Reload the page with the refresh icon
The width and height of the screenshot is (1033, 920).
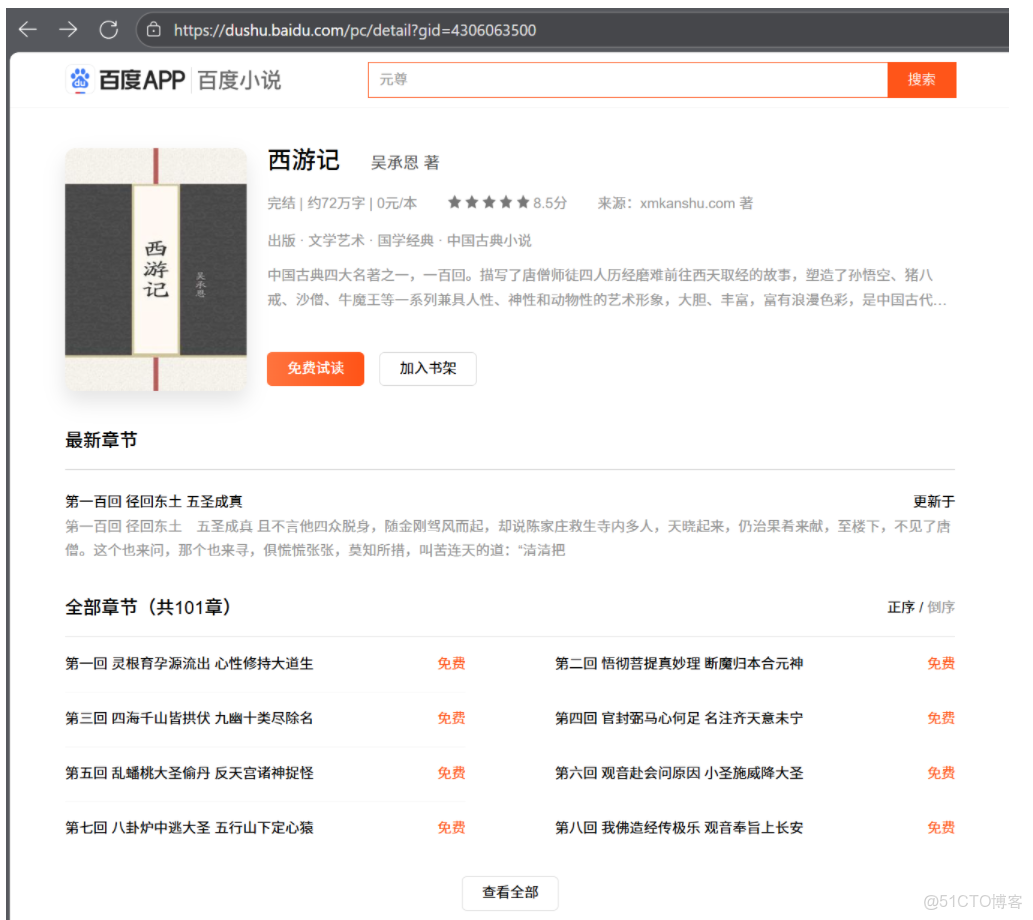[x=110, y=29]
